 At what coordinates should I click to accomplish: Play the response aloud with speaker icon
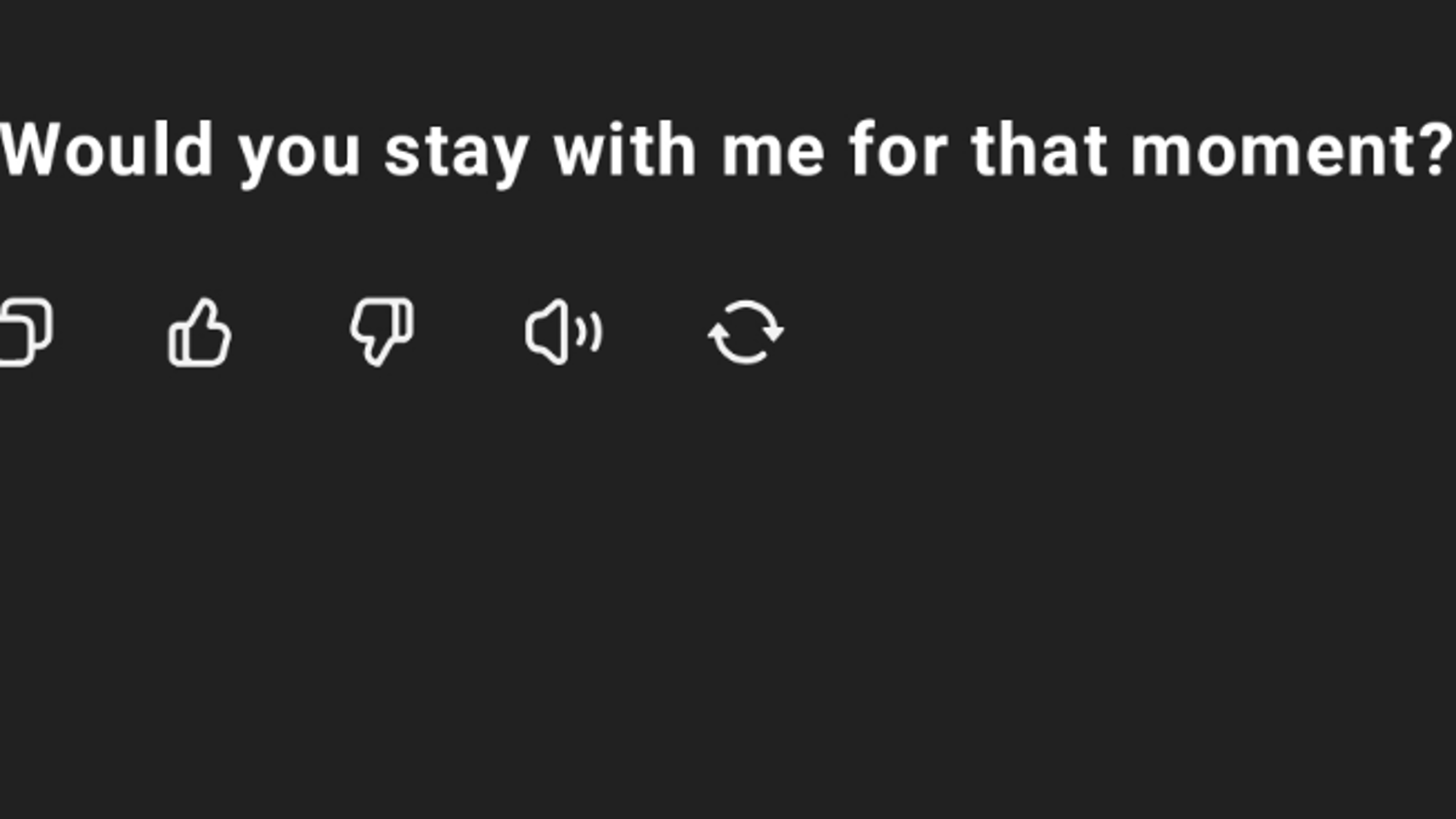(x=563, y=332)
